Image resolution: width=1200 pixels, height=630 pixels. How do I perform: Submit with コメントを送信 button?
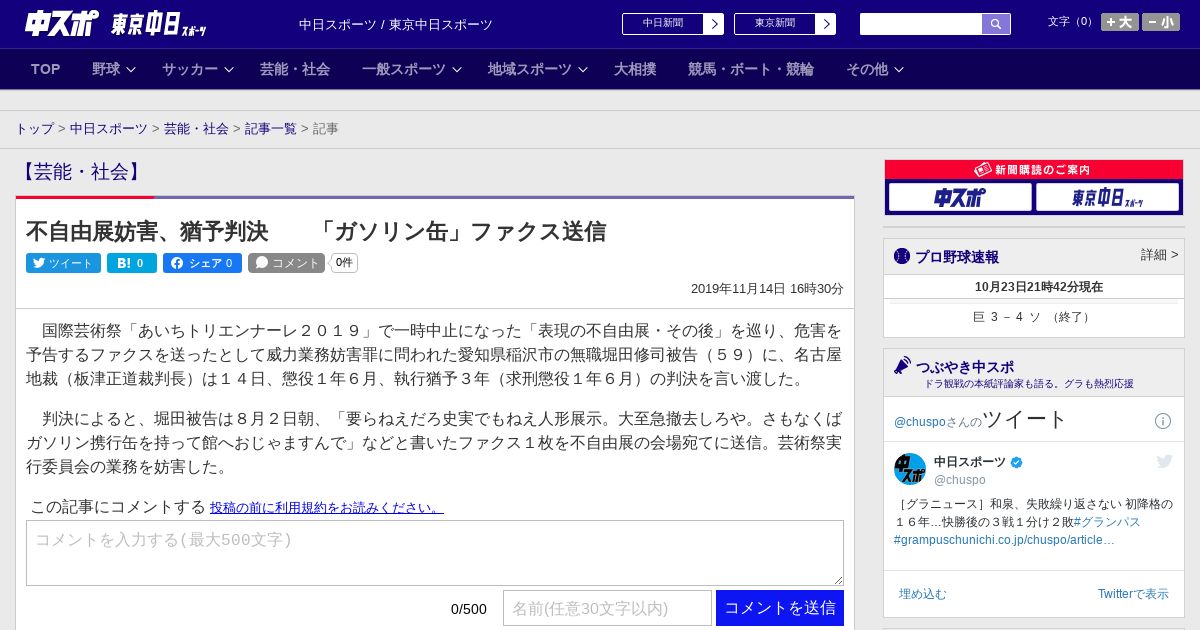[780, 608]
